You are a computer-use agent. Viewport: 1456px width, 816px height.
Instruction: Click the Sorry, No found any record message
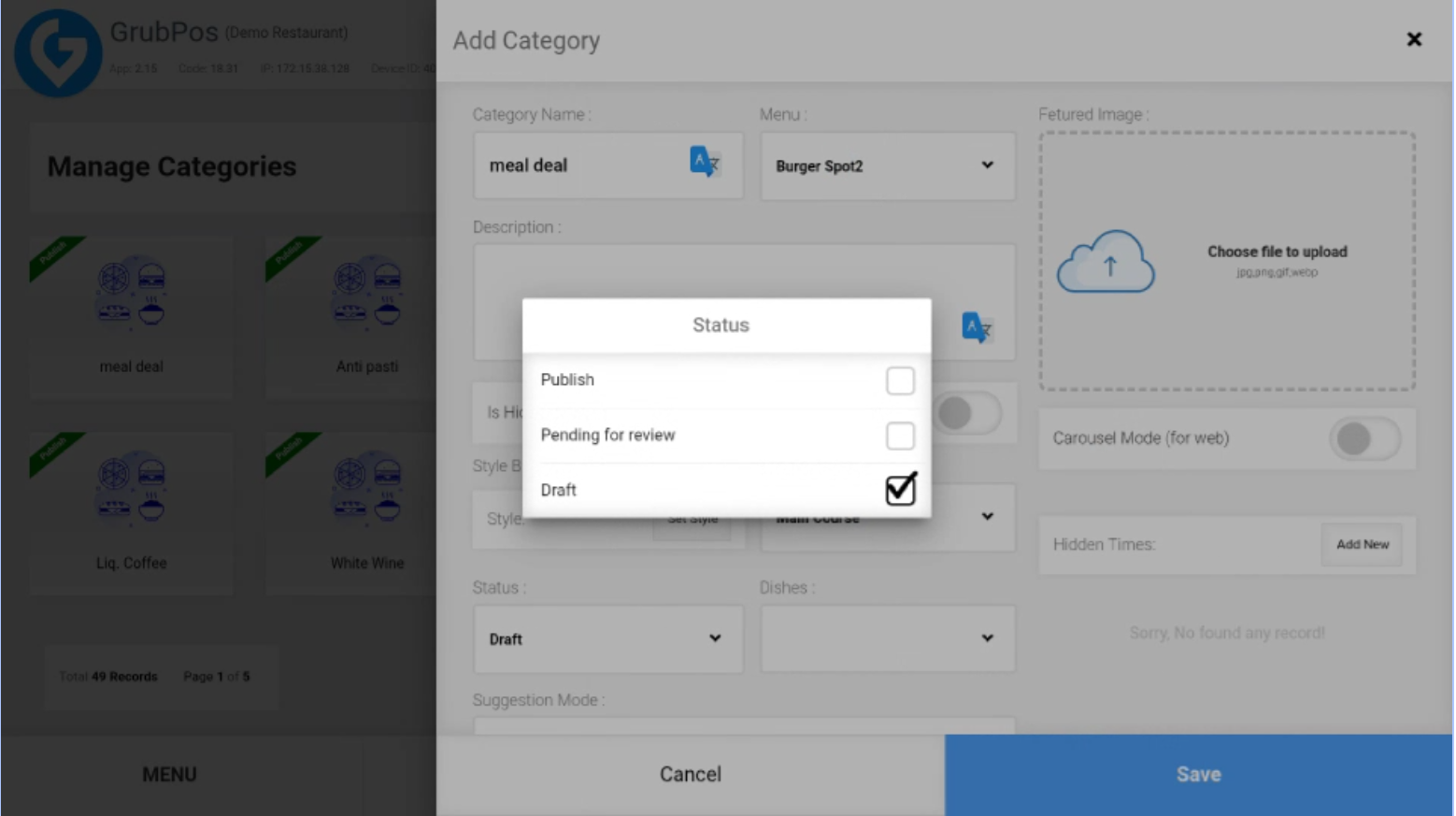click(1227, 633)
